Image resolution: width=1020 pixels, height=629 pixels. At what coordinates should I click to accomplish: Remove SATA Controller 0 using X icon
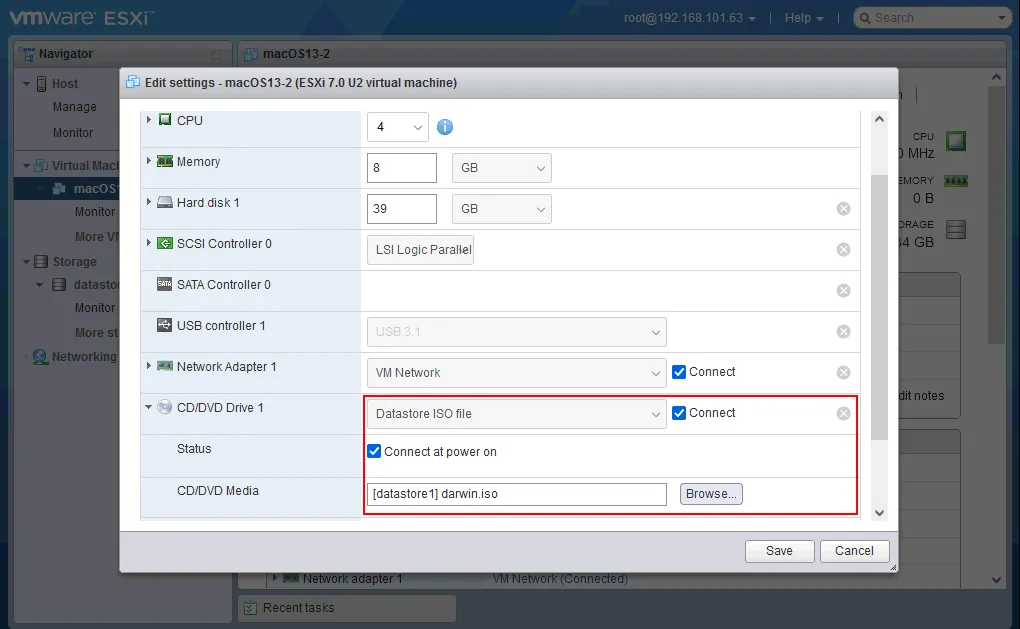[843, 291]
